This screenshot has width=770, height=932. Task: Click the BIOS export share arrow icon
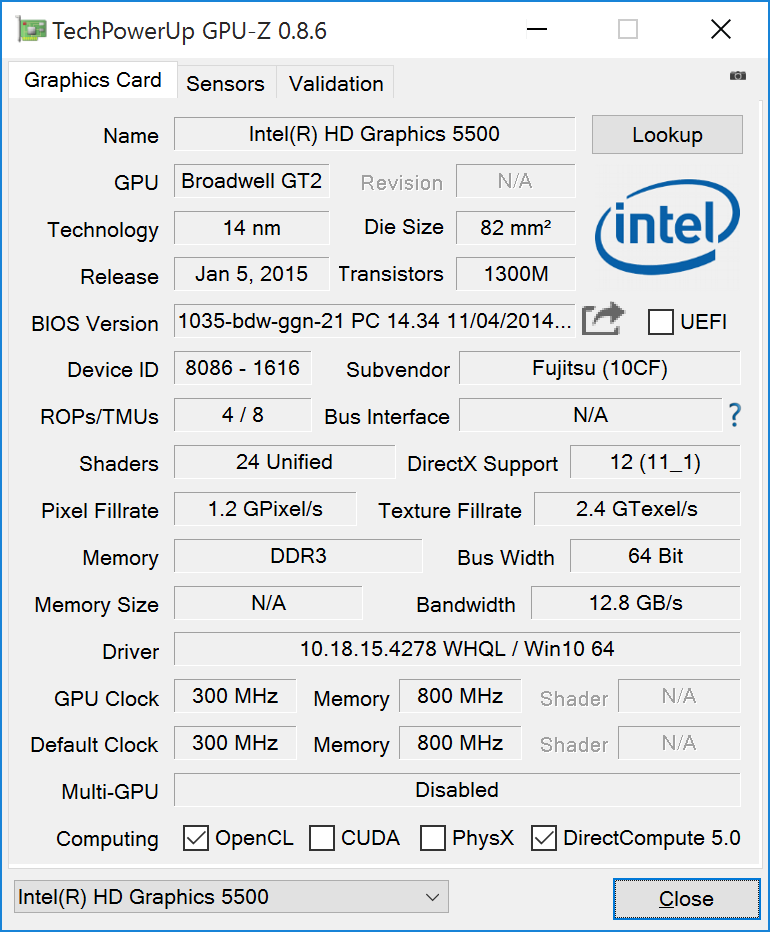(x=603, y=320)
